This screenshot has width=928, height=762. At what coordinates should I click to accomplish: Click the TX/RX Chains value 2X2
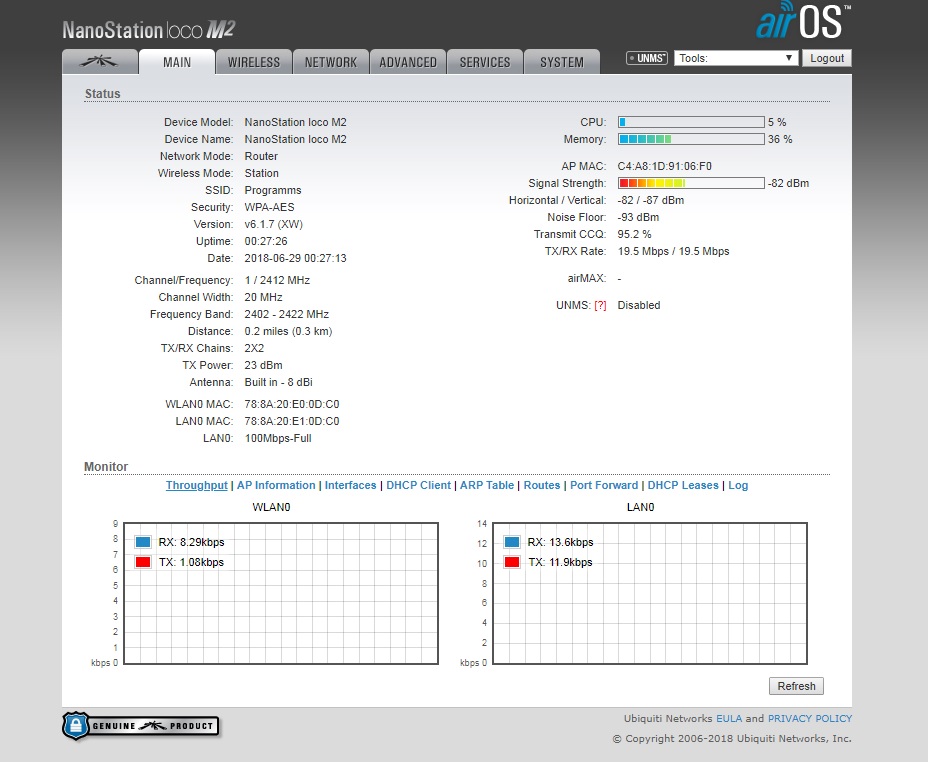point(254,348)
